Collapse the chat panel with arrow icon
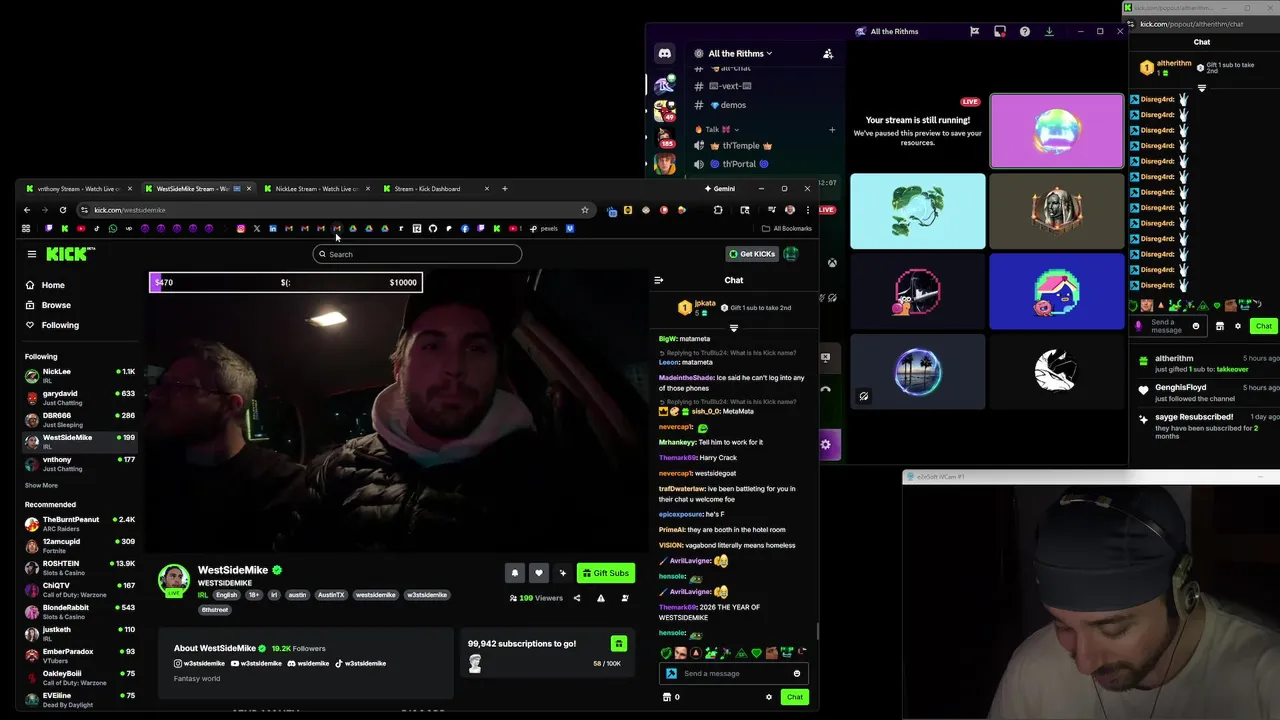The height and width of the screenshot is (720, 1280). coord(658,280)
